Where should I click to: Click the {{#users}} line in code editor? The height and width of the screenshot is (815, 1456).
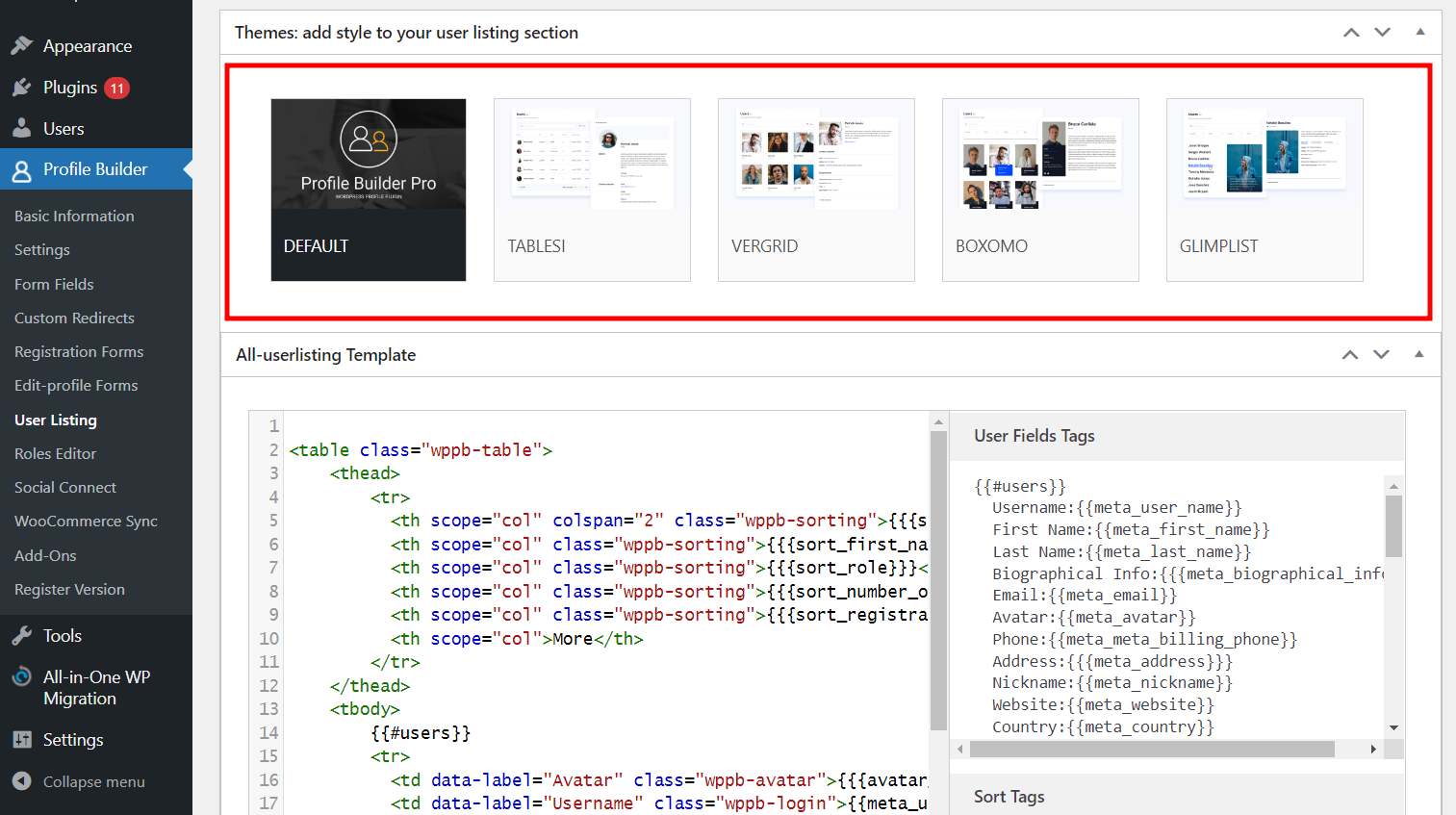tap(421, 732)
